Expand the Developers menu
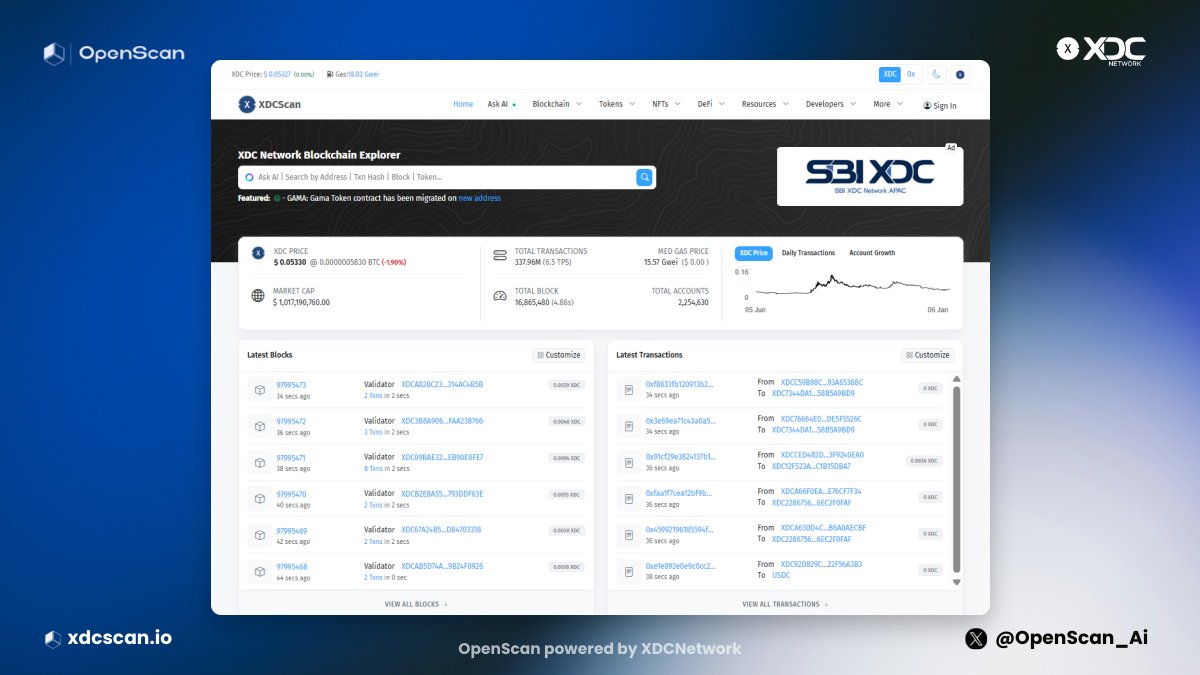The height and width of the screenshot is (675, 1200). [x=830, y=104]
